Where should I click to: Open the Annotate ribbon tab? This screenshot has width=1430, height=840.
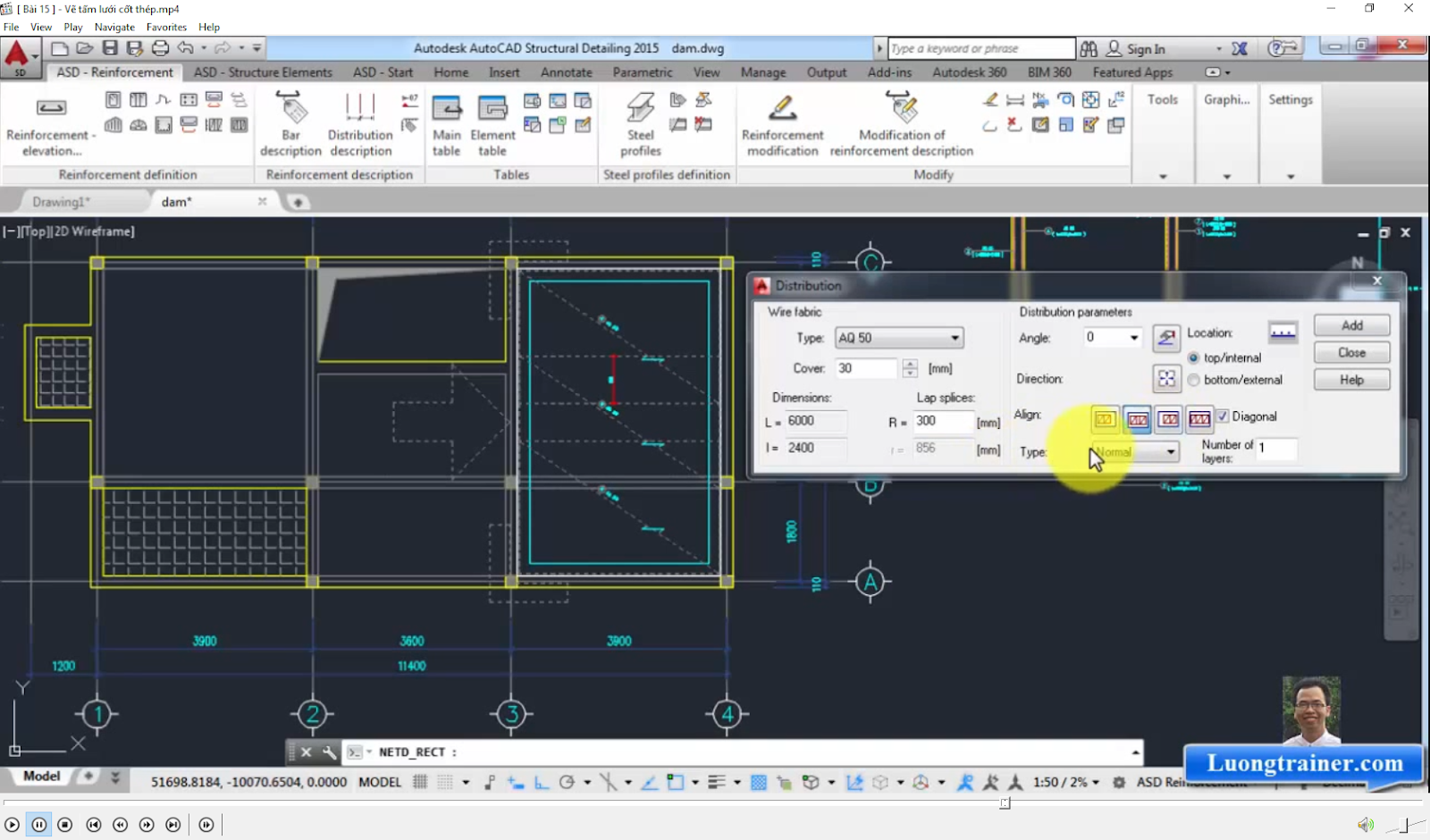click(x=566, y=72)
